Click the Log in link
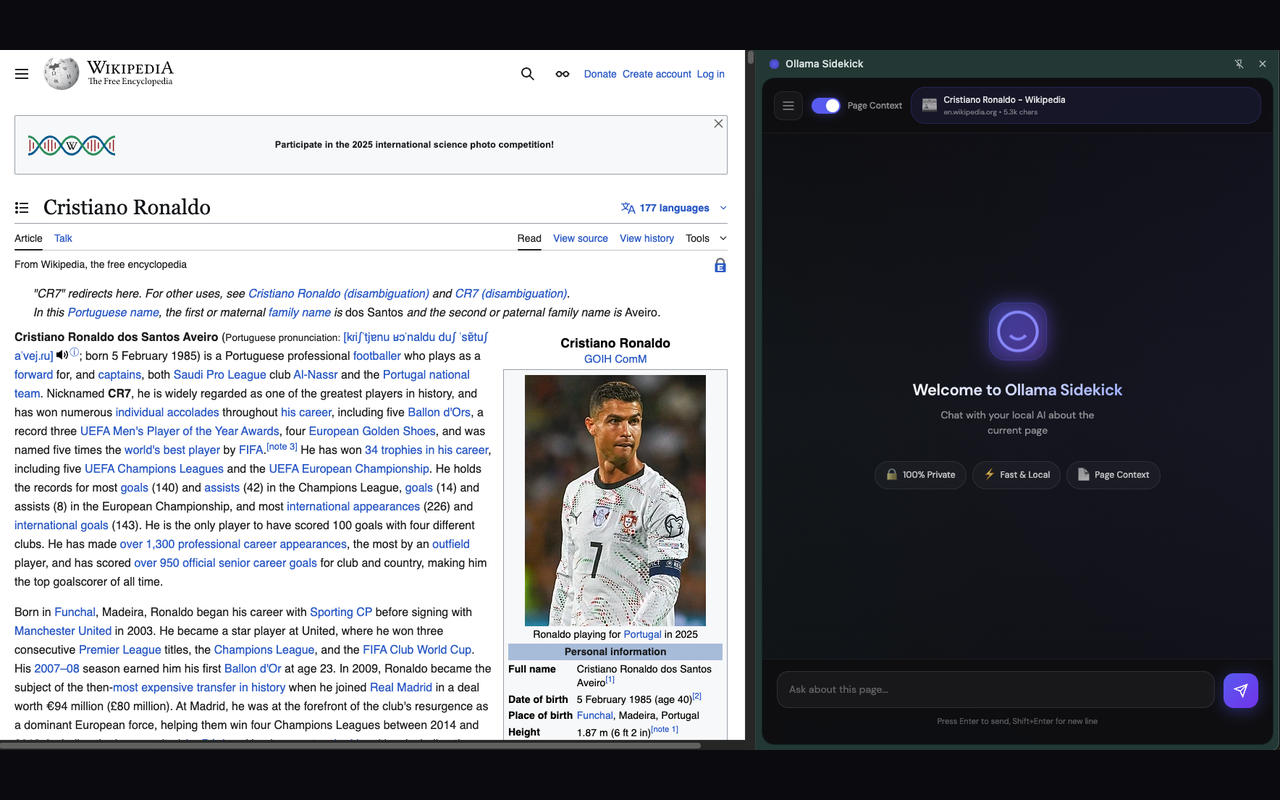This screenshot has height=800, width=1280. (711, 74)
